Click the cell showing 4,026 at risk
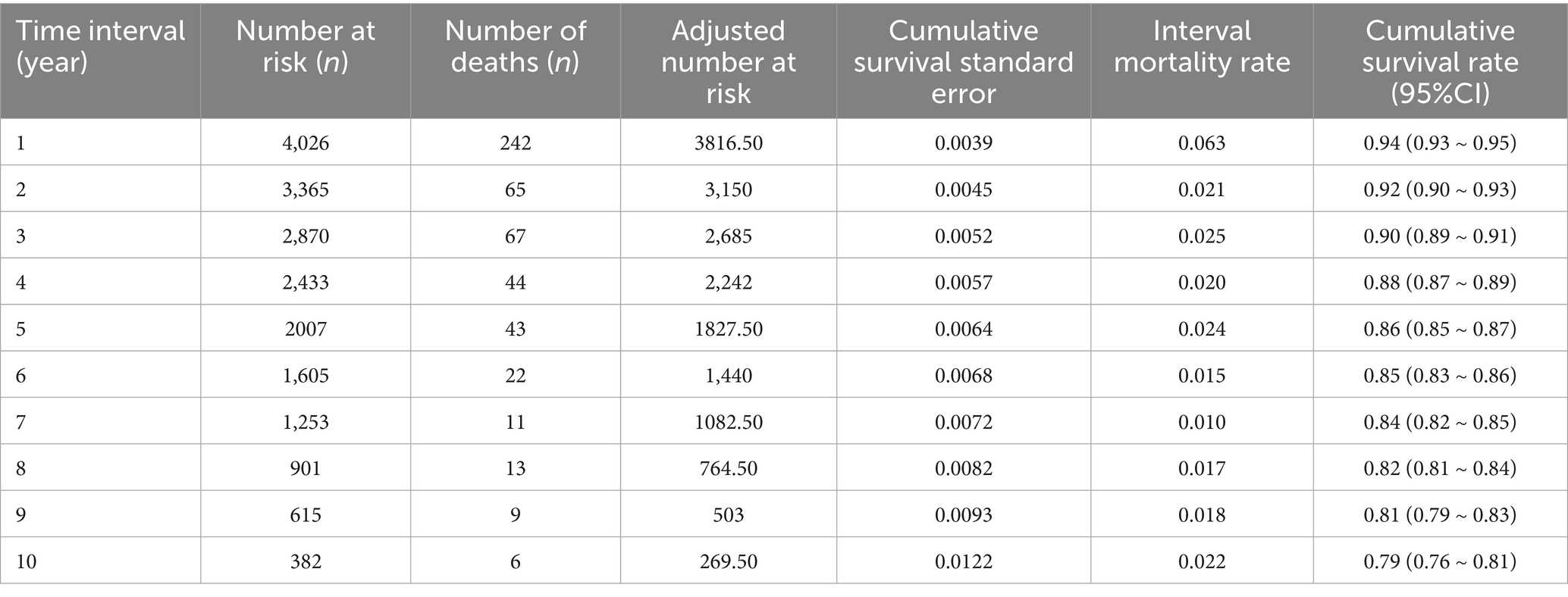This screenshot has width=1568, height=597. pos(306,143)
